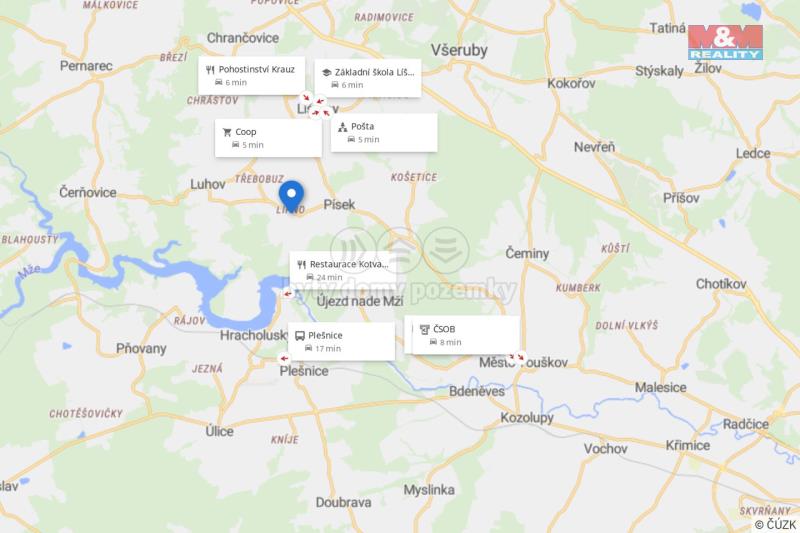
Task: Click the M&M Reality logo
Action: tap(725, 42)
